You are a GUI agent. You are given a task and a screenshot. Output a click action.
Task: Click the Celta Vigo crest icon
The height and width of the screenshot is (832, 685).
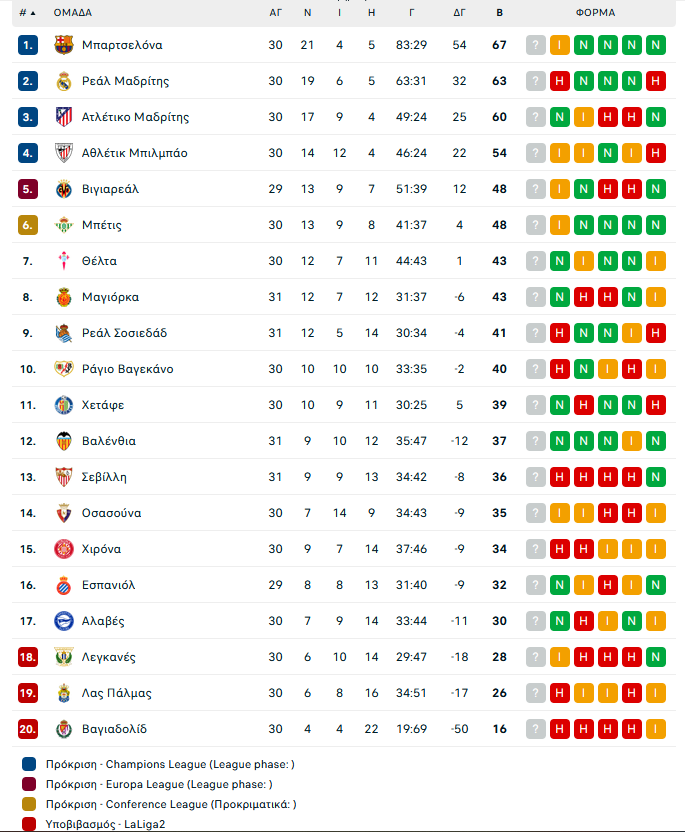pos(64,261)
